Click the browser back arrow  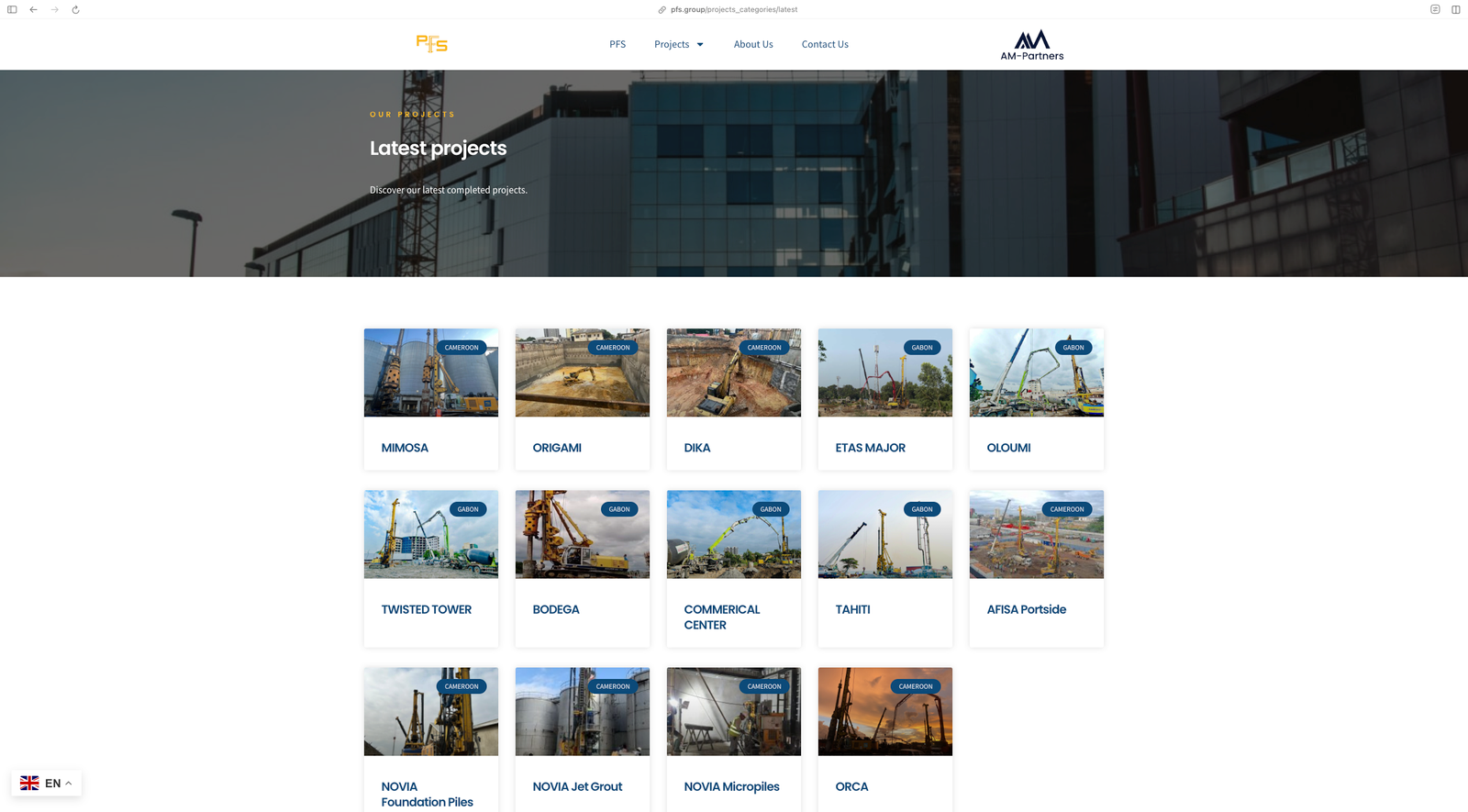point(33,10)
